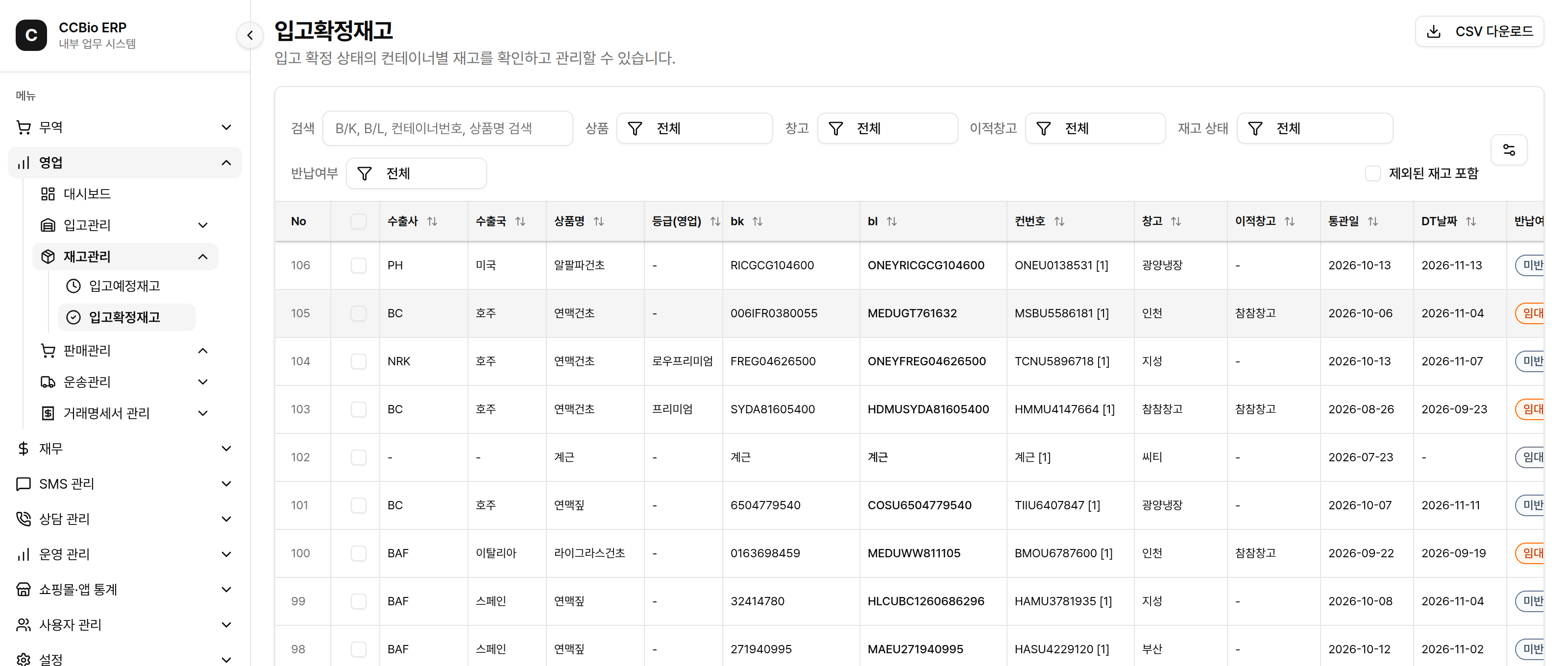
Task: Click the B/K, B/L search input field
Action: [x=447, y=128]
